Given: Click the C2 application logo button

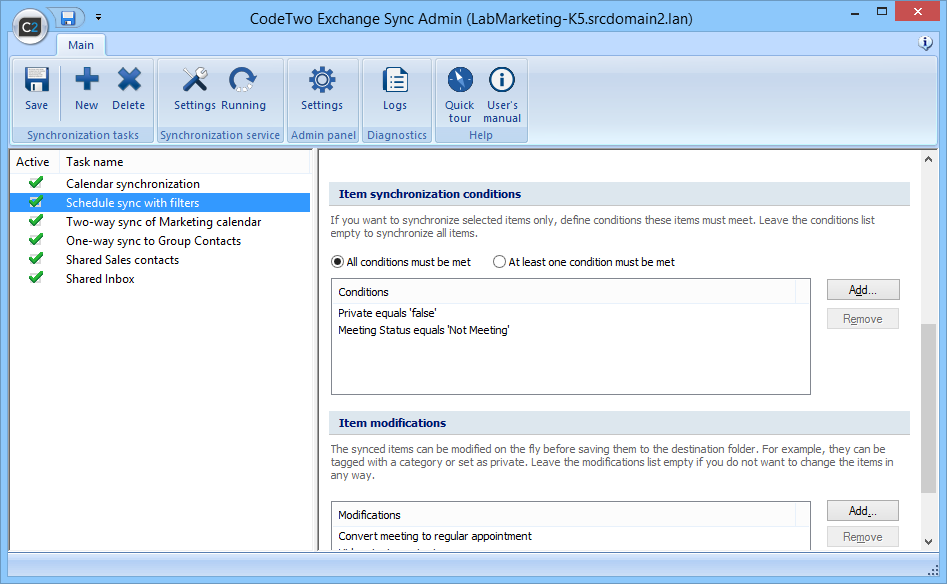Looking at the screenshot, I should [x=30, y=27].
